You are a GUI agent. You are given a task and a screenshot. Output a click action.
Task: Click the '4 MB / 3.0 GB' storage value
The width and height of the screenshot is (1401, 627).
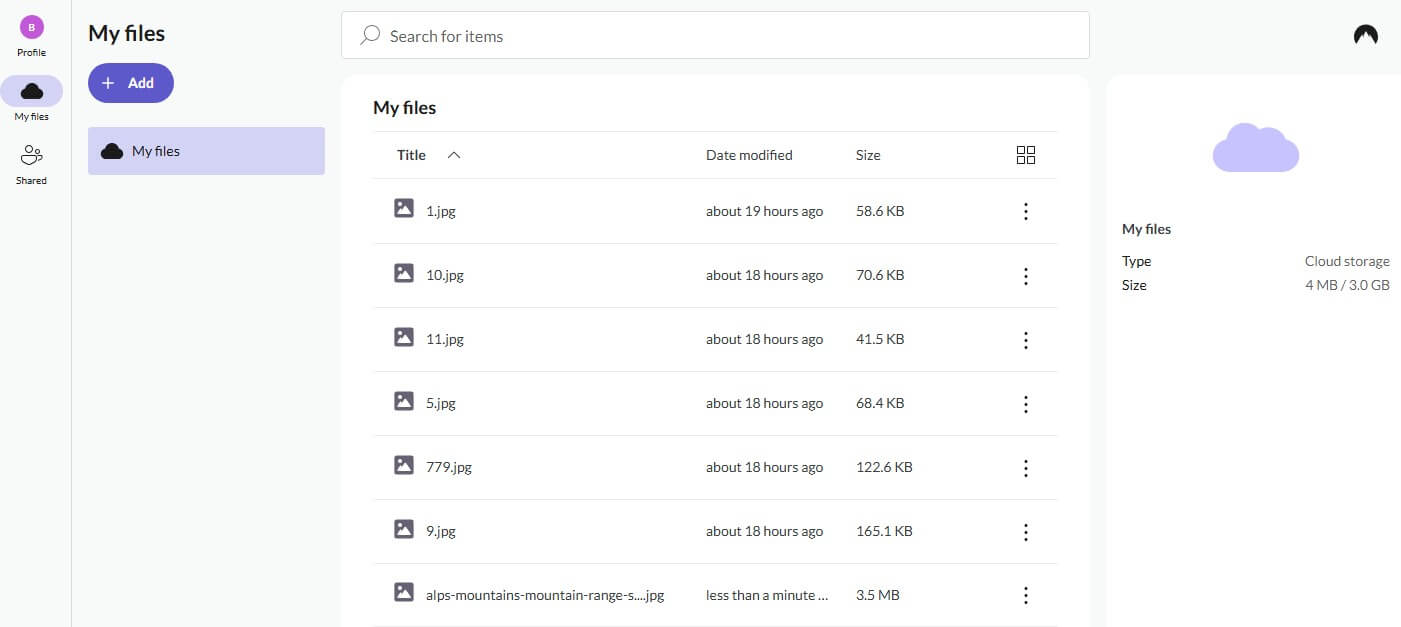(x=1347, y=285)
